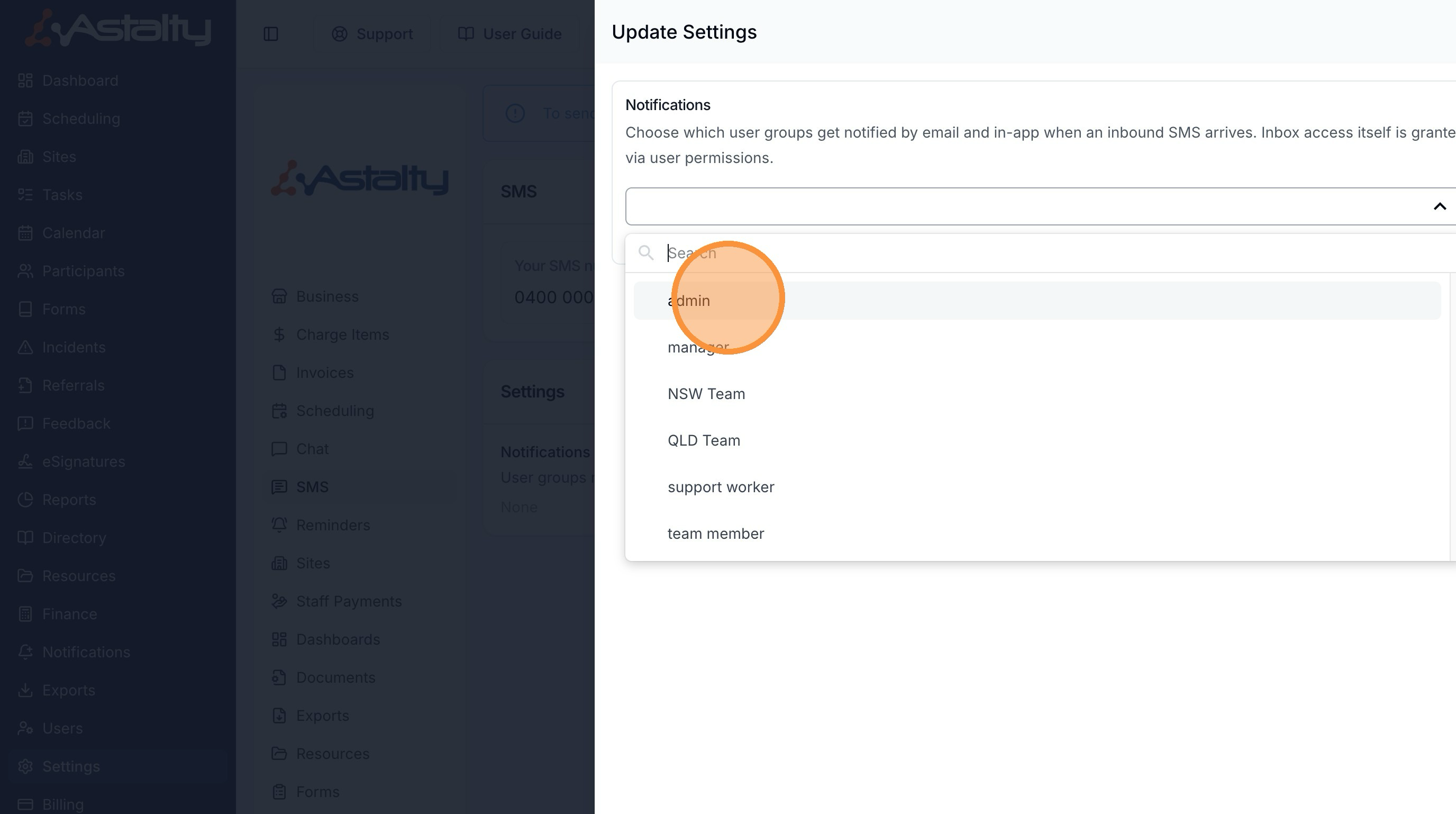Open Forms settings section
The image size is (1456, 814).
tap(360, 792)
